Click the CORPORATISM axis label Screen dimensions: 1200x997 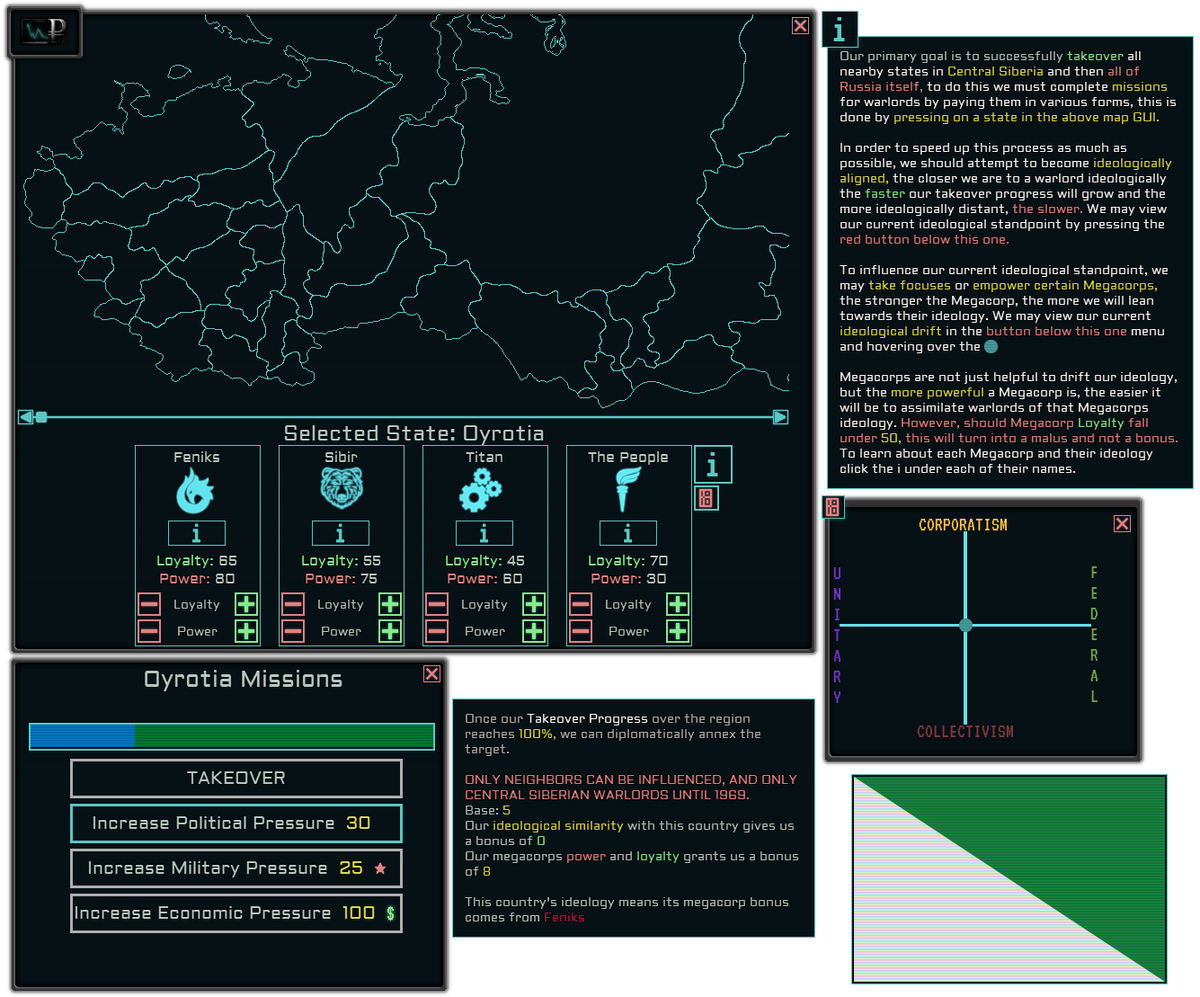(963, 525)
